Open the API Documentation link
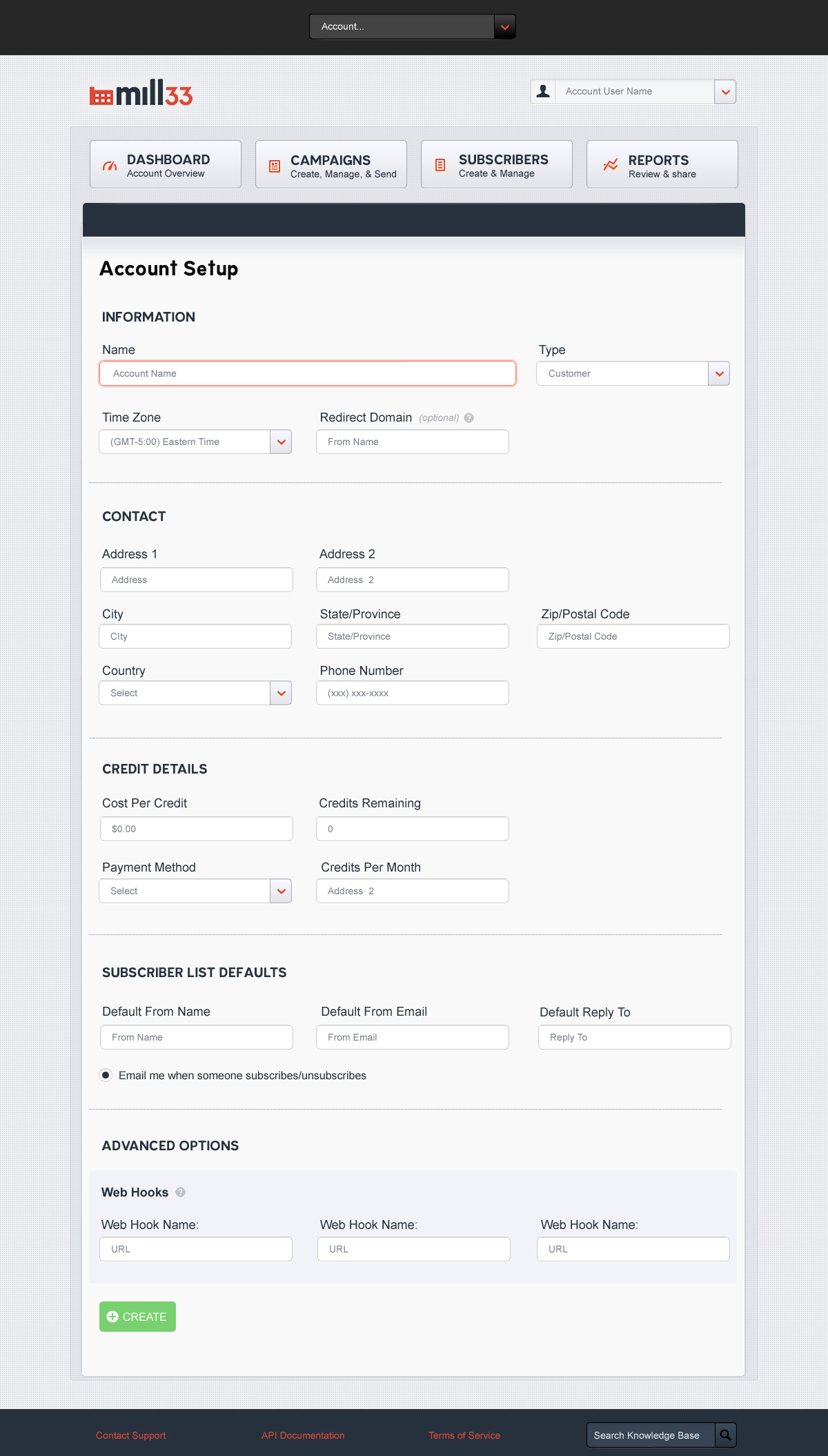828x1456 pixels. 303,1435
